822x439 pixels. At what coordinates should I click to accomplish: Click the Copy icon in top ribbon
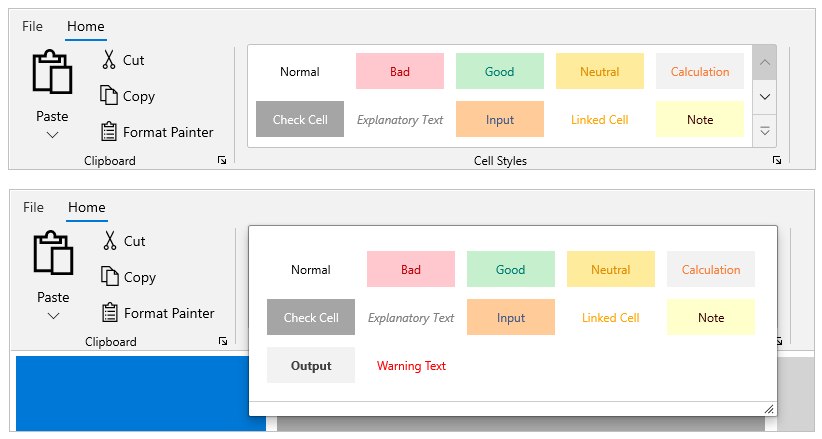109,95
